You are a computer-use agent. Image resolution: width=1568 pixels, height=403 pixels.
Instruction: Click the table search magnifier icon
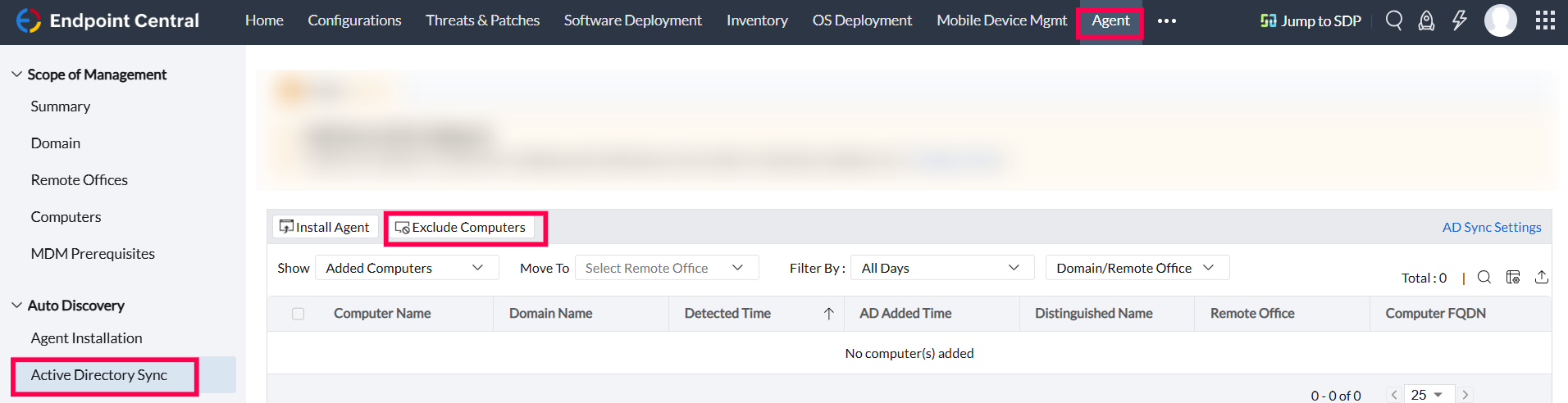1484,277
